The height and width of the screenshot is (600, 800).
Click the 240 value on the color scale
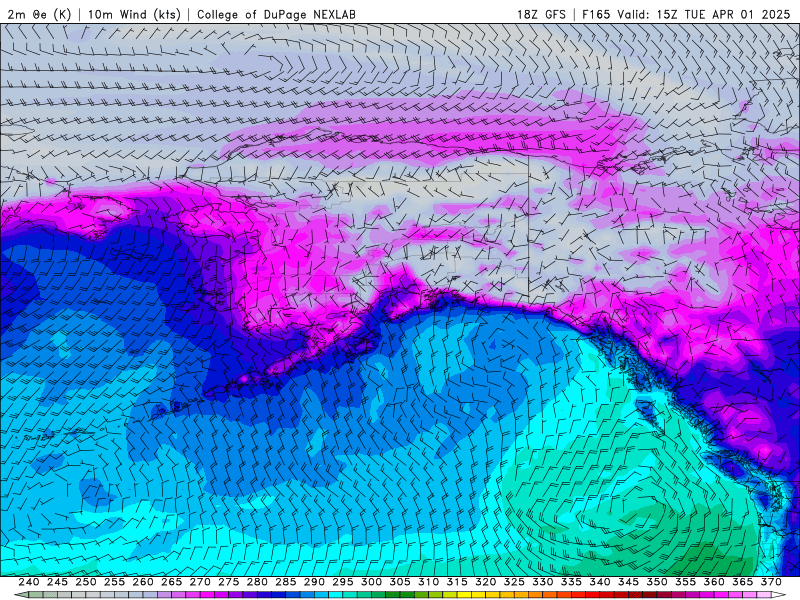(x=29, y=582)
